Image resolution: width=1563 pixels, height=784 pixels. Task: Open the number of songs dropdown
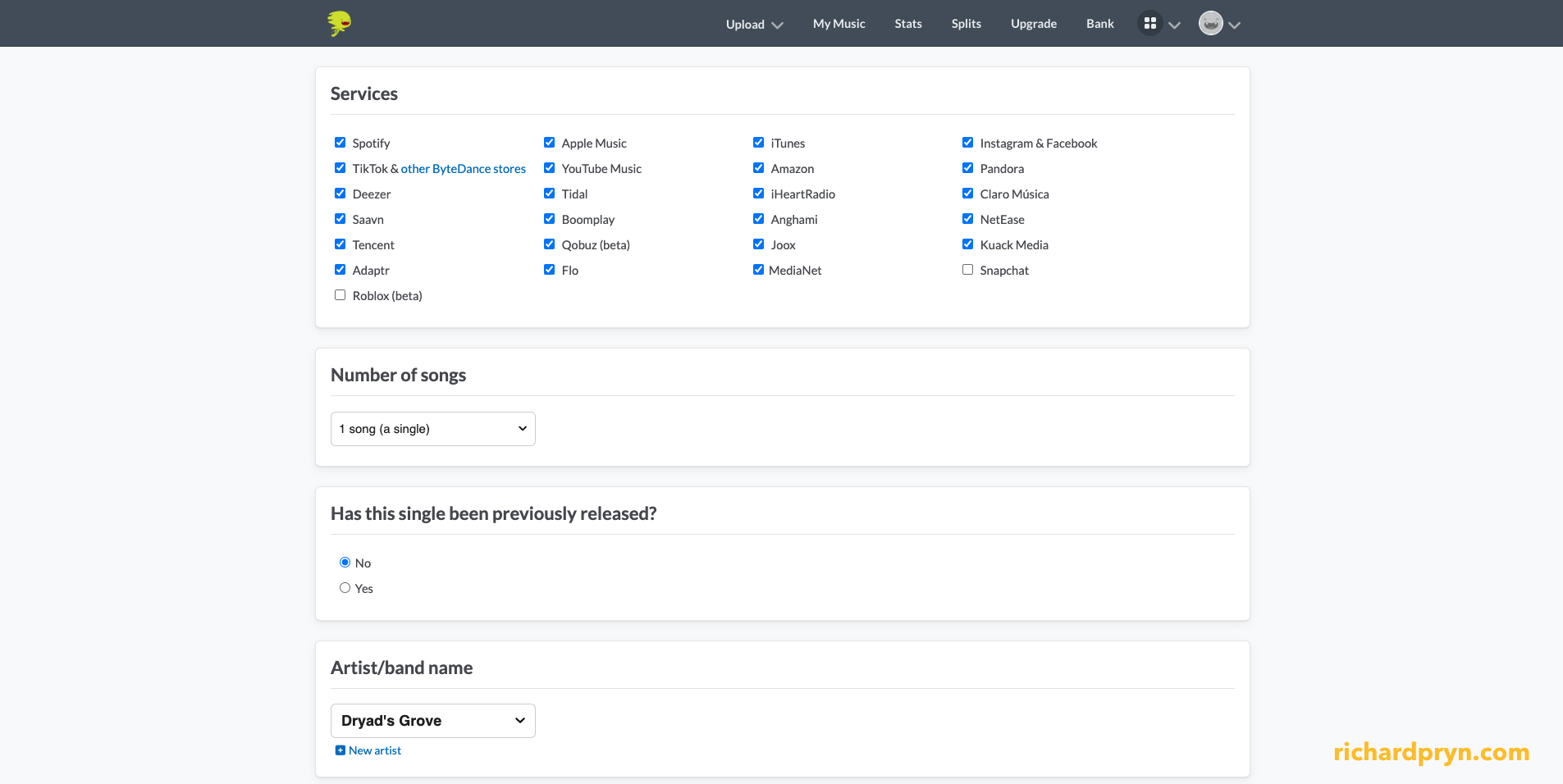pos(432,428)
